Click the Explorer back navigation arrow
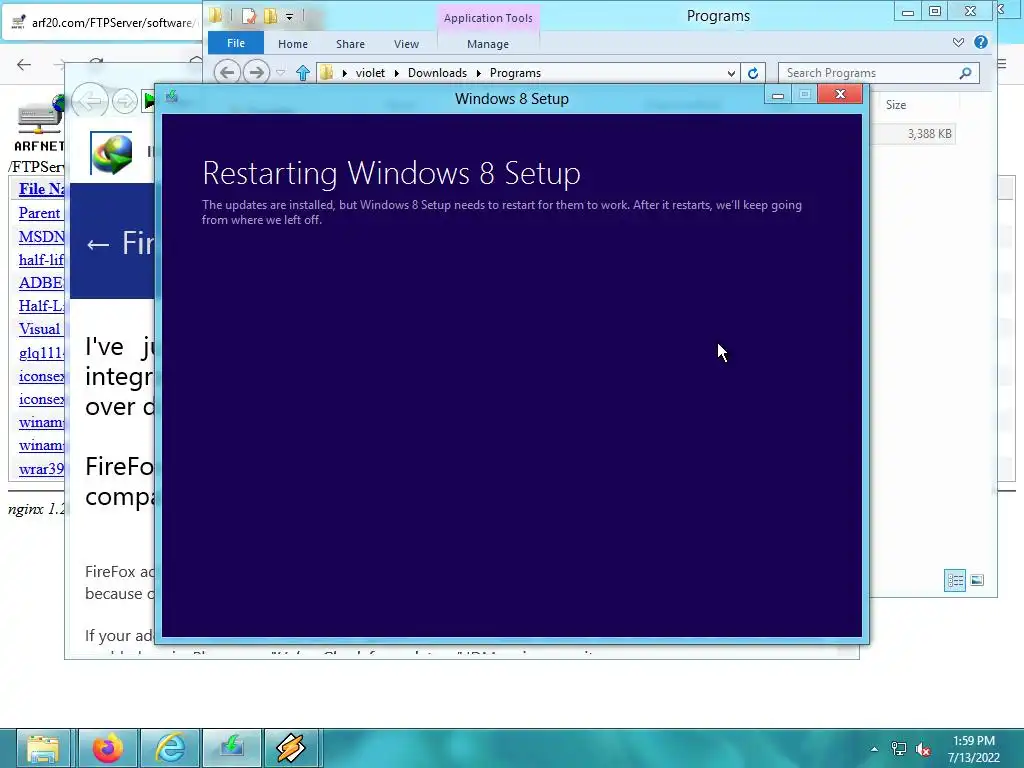 coord(227,72)
